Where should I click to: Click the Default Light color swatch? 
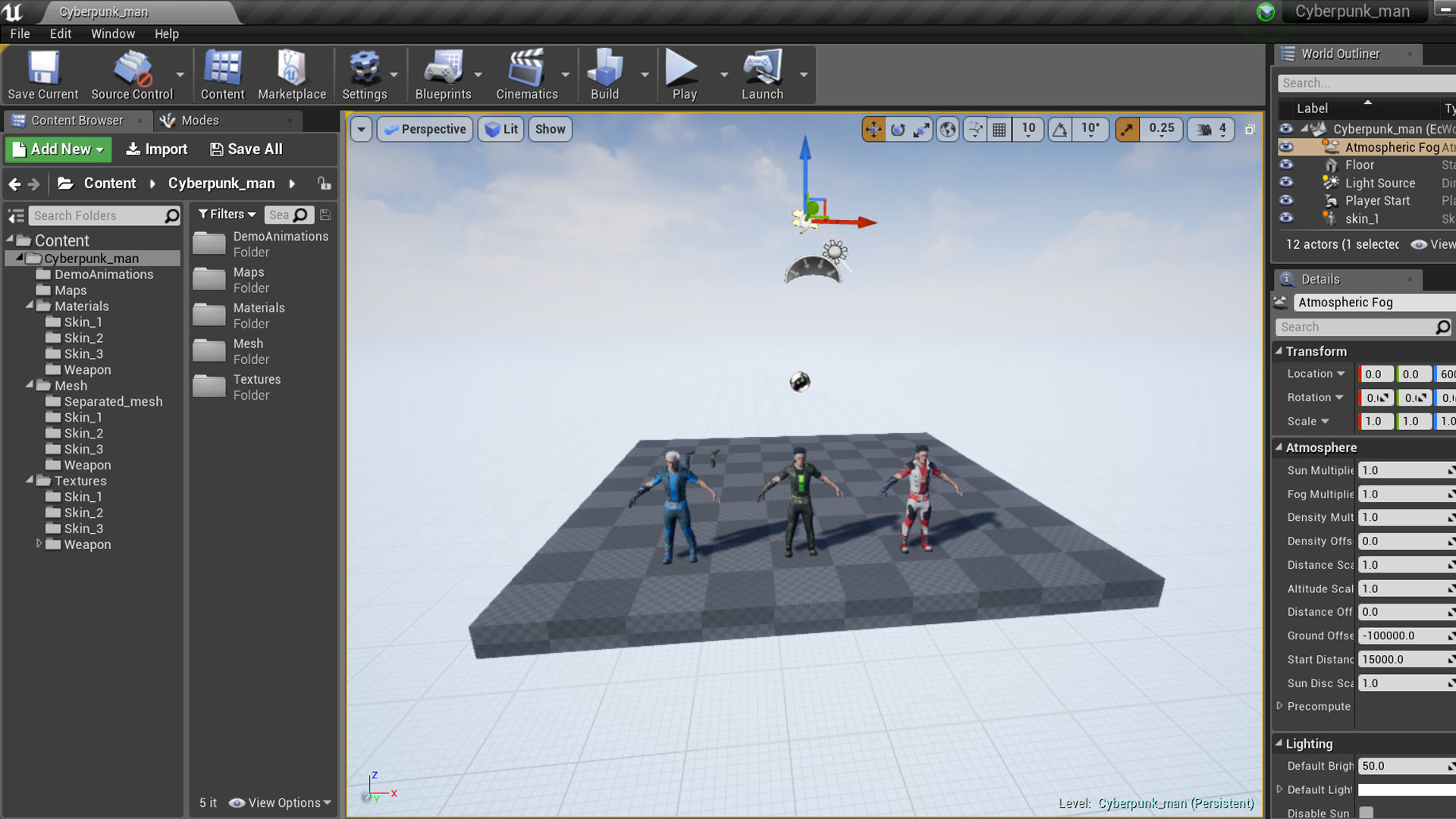tap(1406, 789)
